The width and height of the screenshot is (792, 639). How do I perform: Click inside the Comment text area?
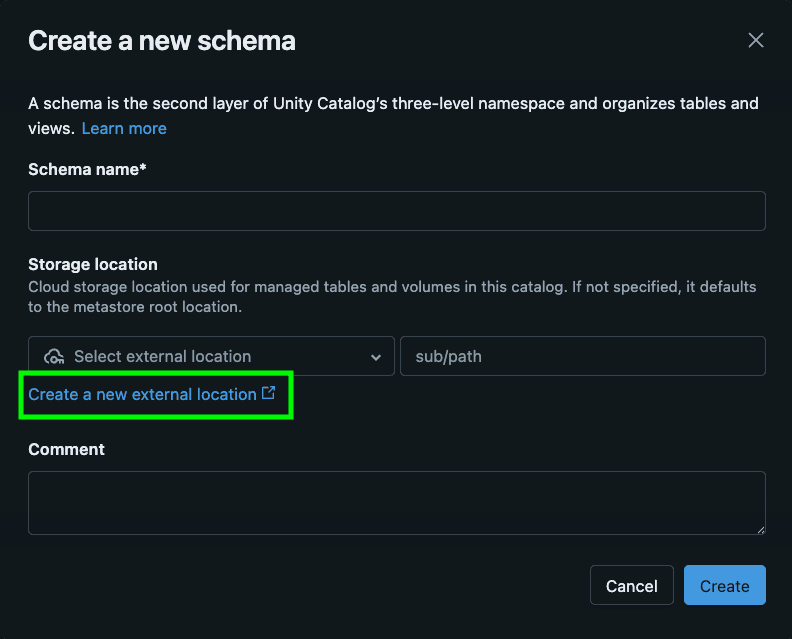click(x=396, y=502)
